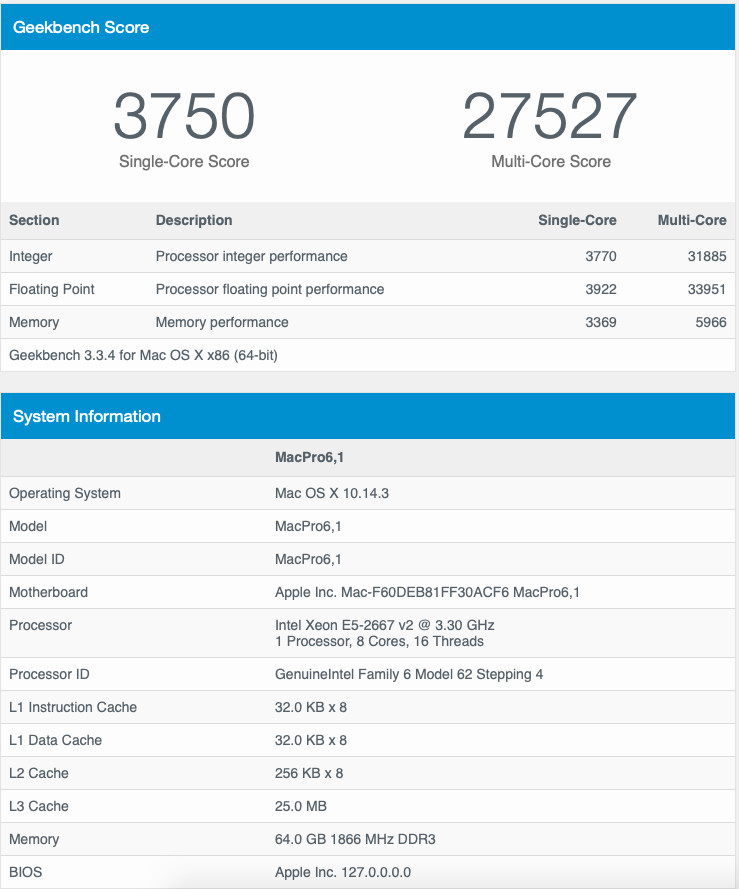
Task: Click the Integer section row label
Action: (x=31, y=256)
